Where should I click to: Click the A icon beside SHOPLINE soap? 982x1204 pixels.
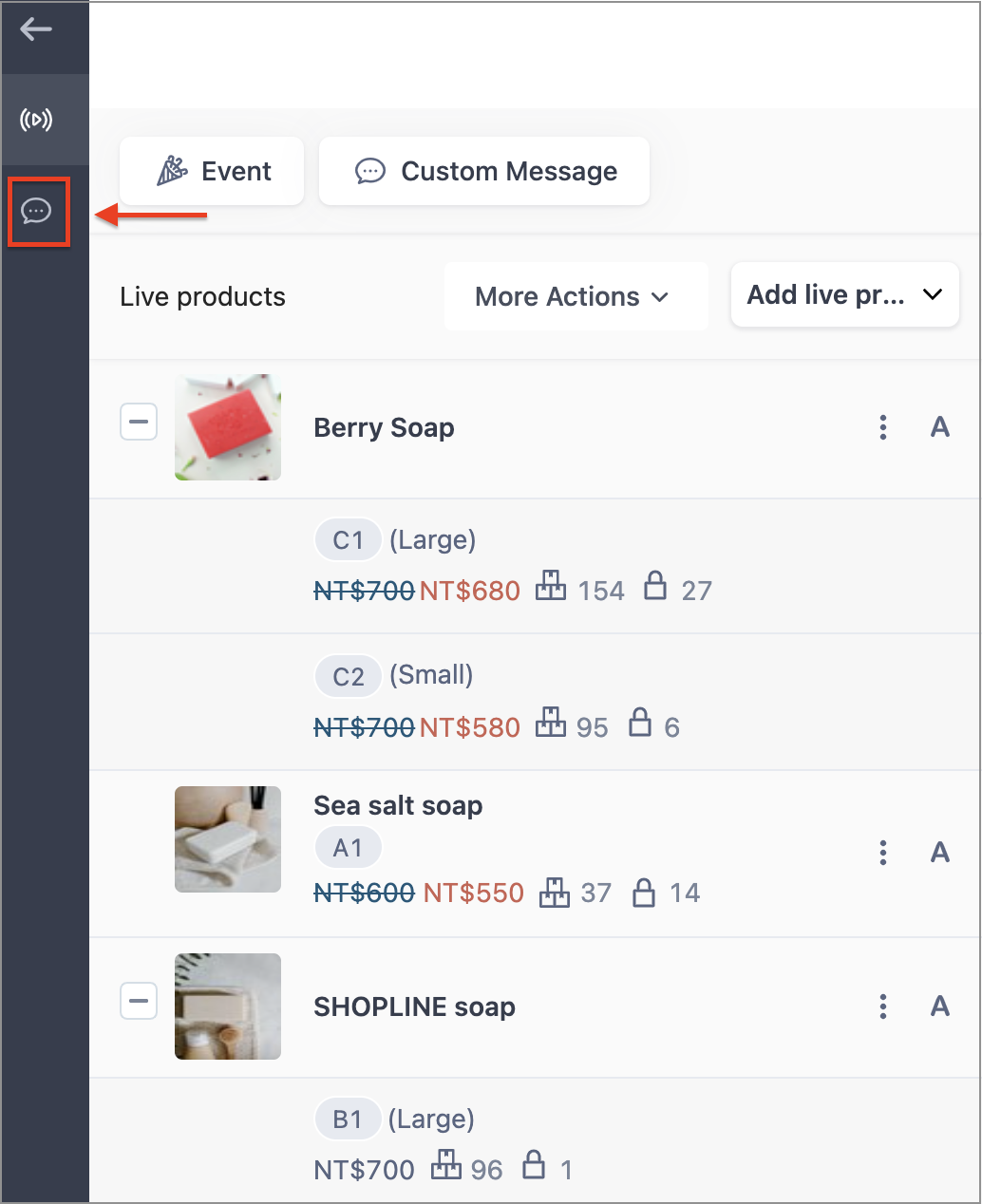tap(939, 1006)
